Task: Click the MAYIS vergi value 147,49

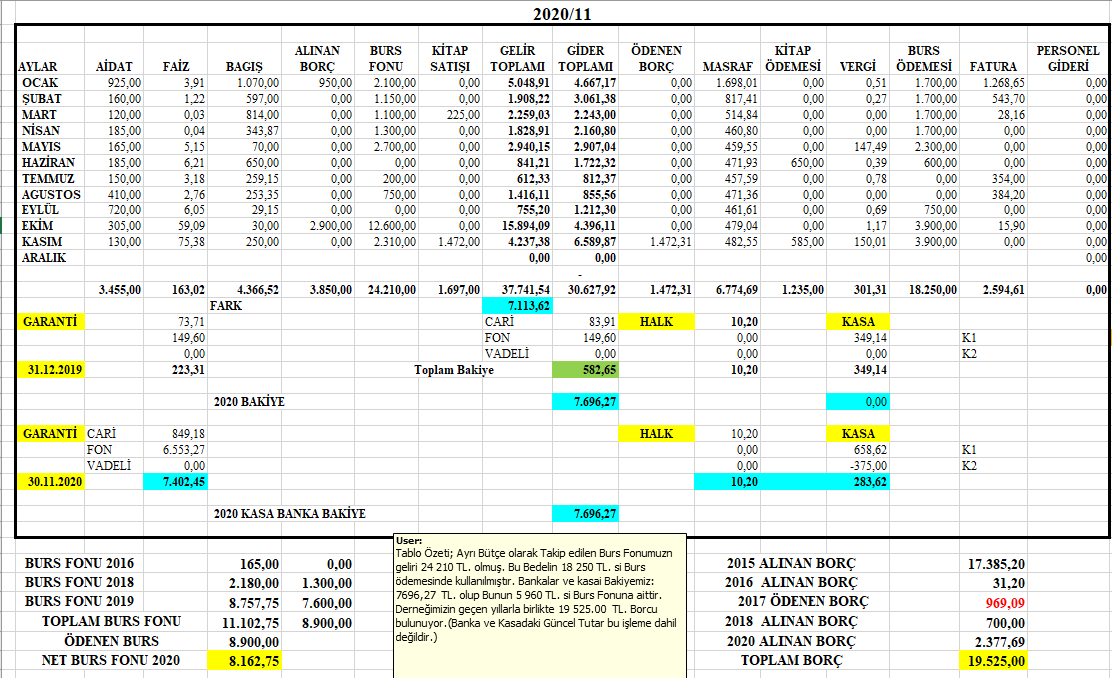Action: [870, 147]
